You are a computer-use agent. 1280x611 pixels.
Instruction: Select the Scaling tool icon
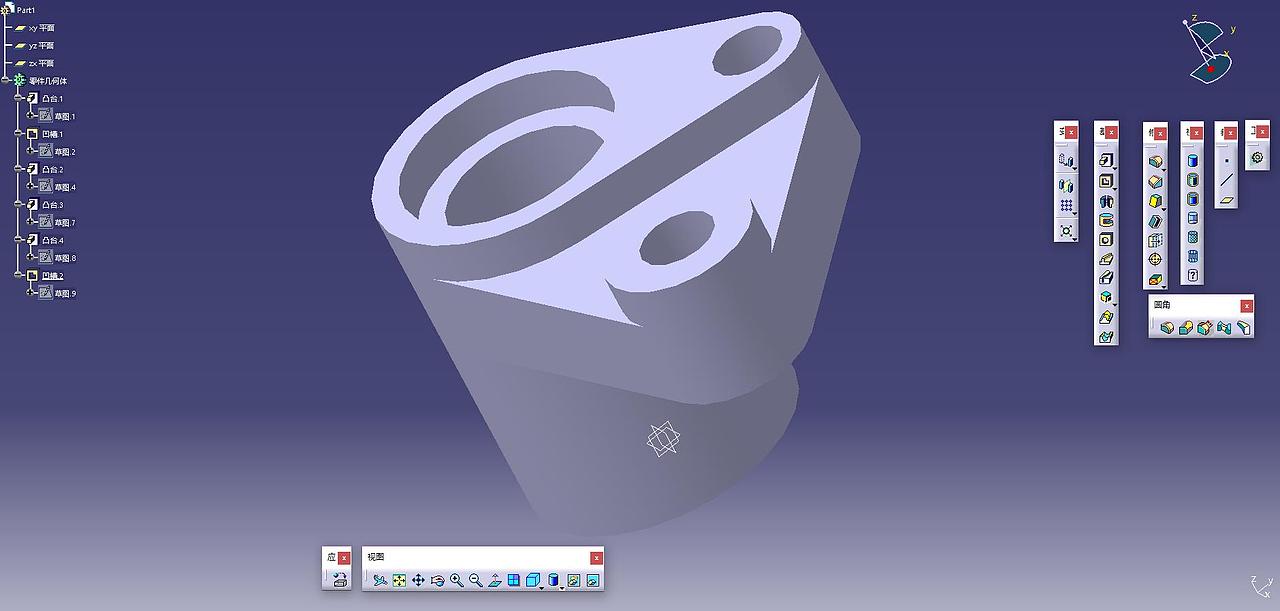1066,231
